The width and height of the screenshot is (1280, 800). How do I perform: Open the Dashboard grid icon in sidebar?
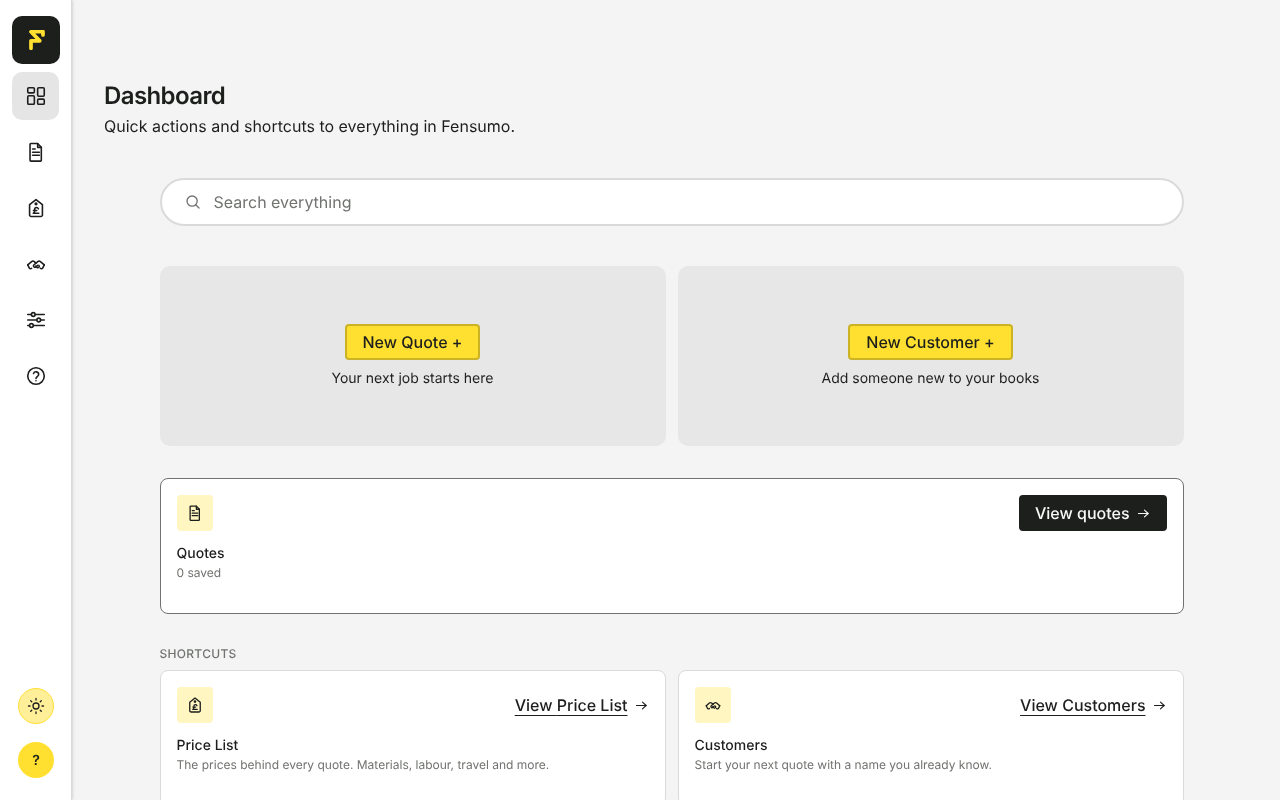pyautogui.click(x=36, y=96)
